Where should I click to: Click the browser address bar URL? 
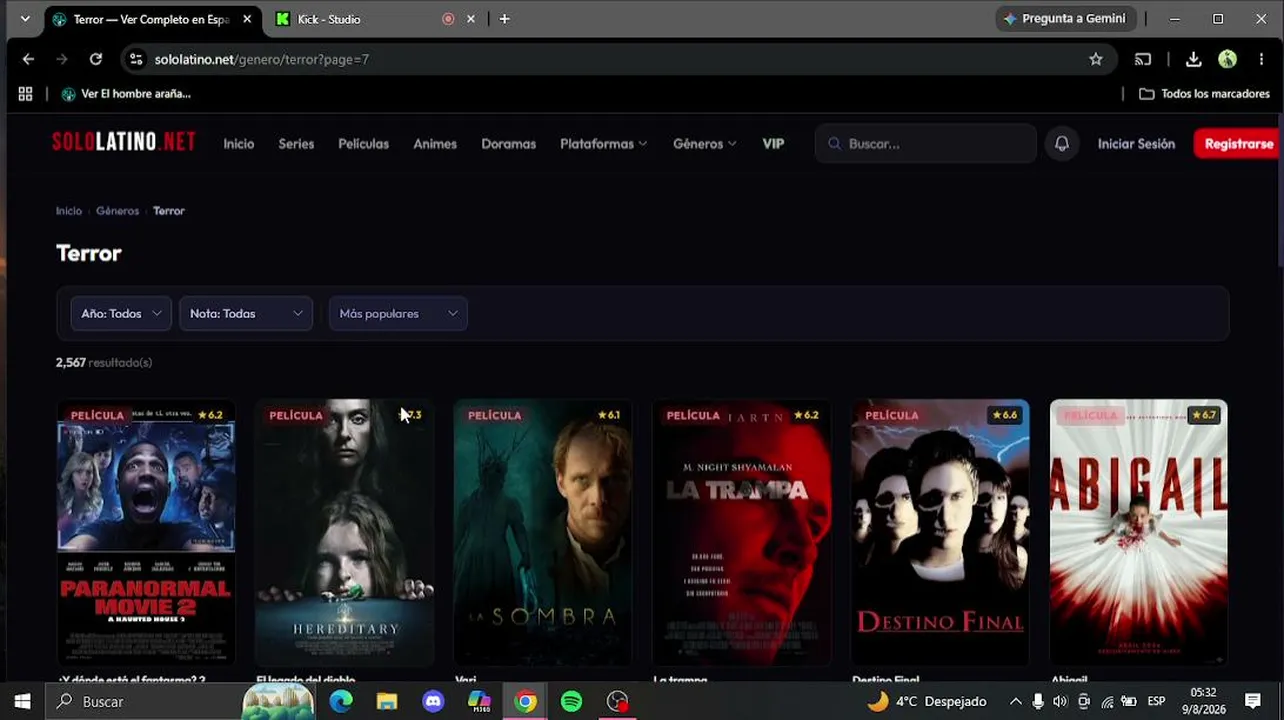(262, 59)
